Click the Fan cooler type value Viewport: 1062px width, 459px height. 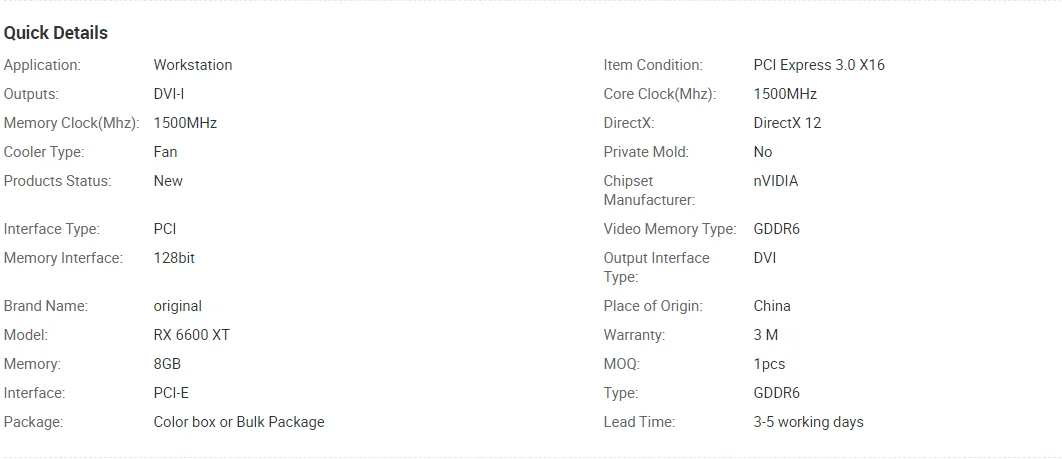[165, 152]
